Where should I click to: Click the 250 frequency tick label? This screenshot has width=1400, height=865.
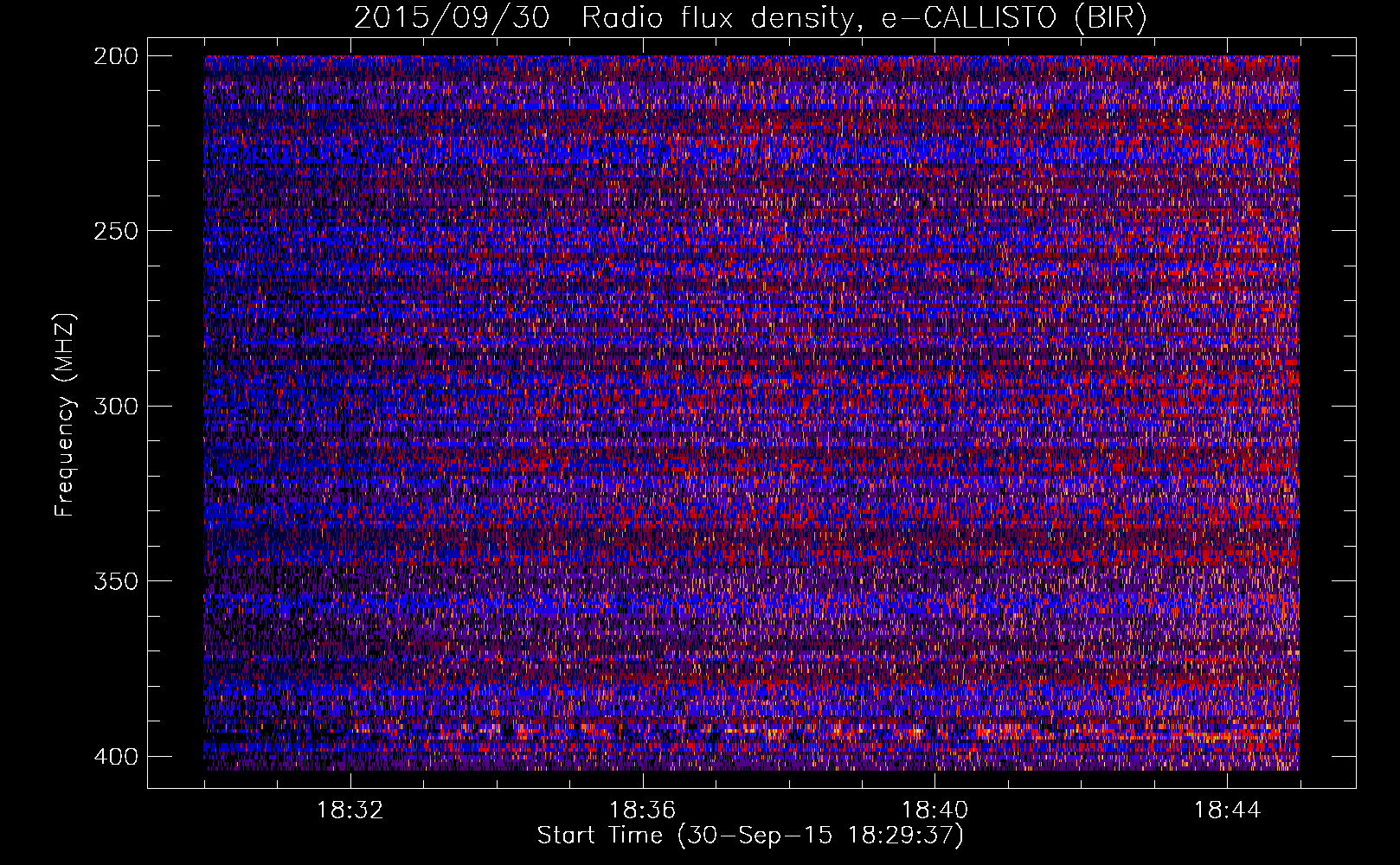115,231
